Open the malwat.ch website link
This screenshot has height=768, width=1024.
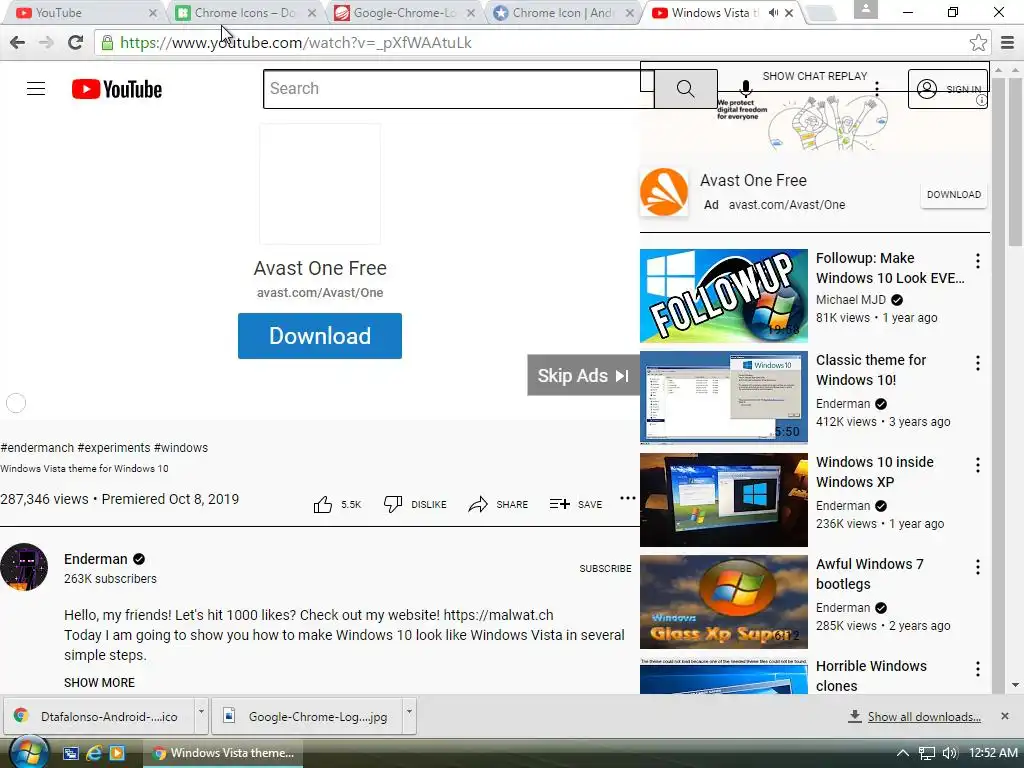(498, 615)
